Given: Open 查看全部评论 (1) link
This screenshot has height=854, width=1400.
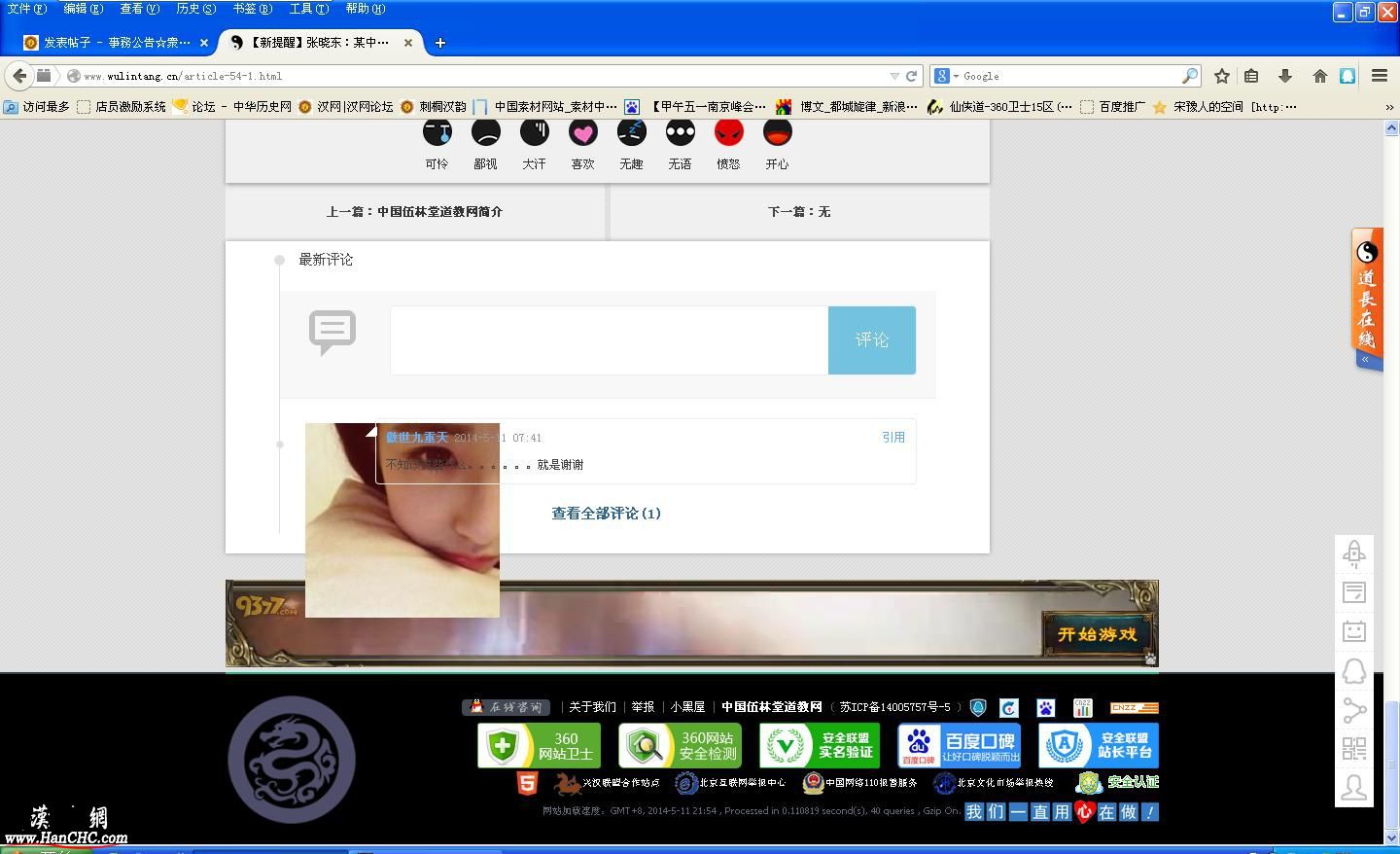Looking at the screenshot, I should click(x=606, y=514).
